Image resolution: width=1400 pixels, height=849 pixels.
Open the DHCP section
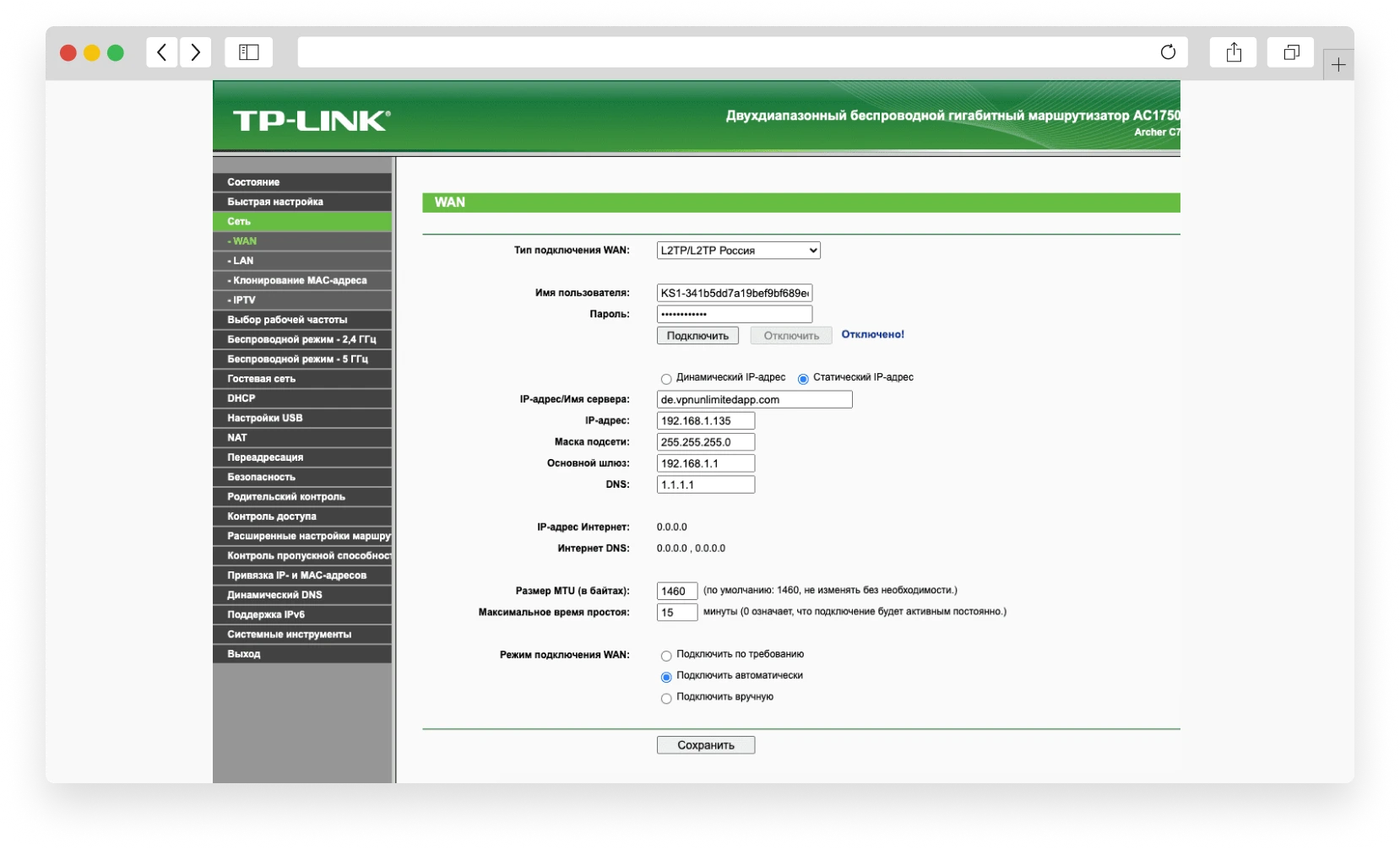point(240,398)
